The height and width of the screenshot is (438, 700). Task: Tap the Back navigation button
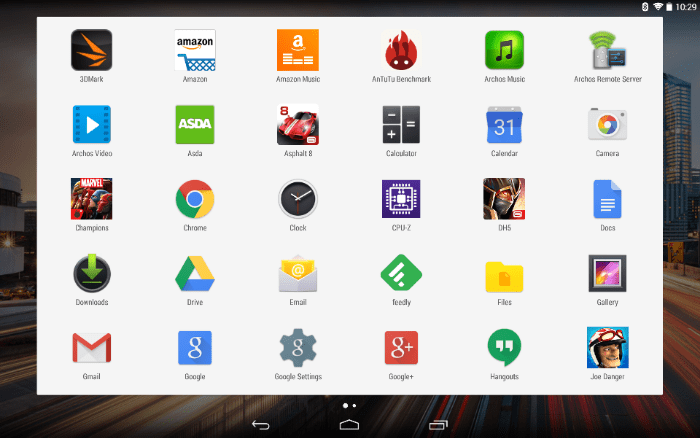point(261,425)
